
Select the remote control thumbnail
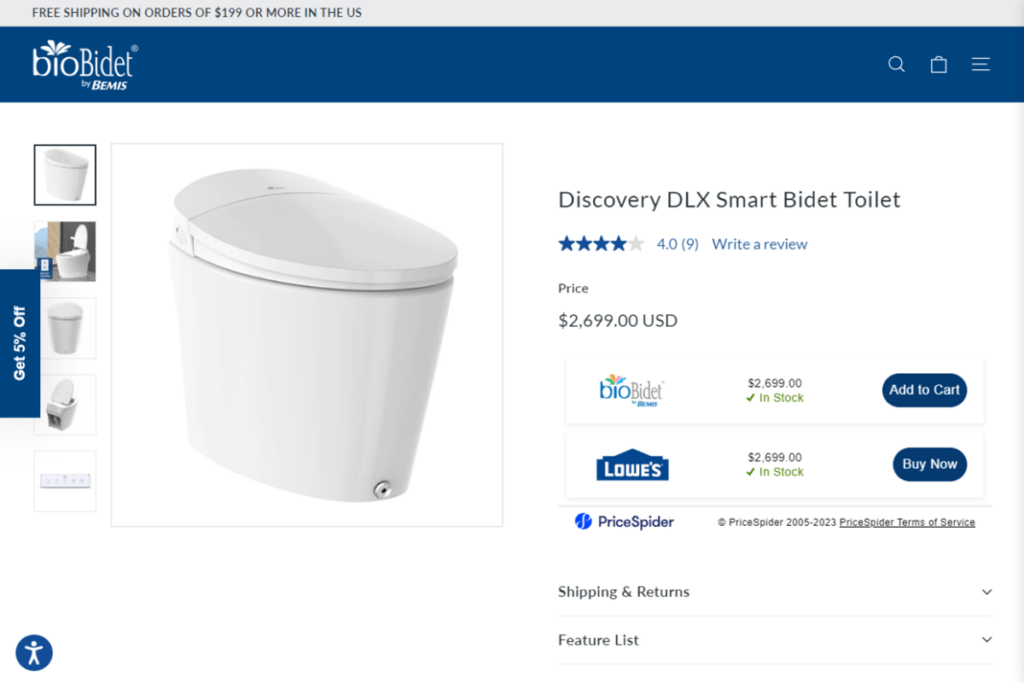tap(64, 481)
